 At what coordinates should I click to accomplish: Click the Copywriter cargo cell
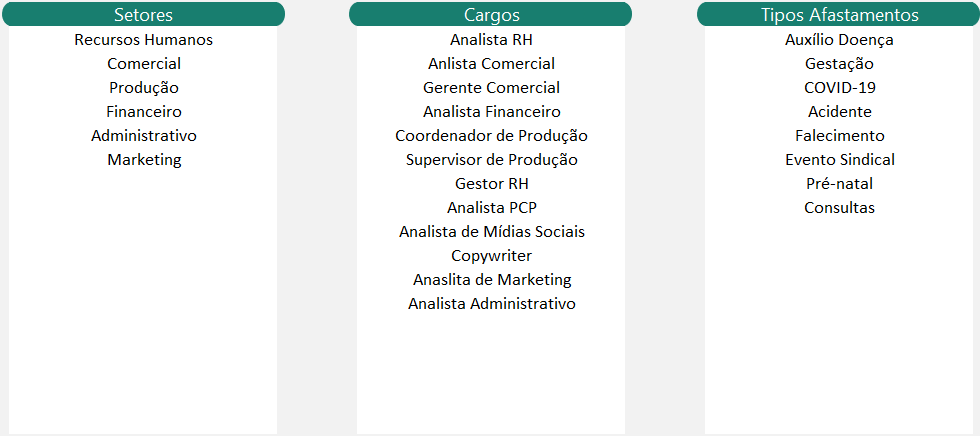(x=491, y=256)
